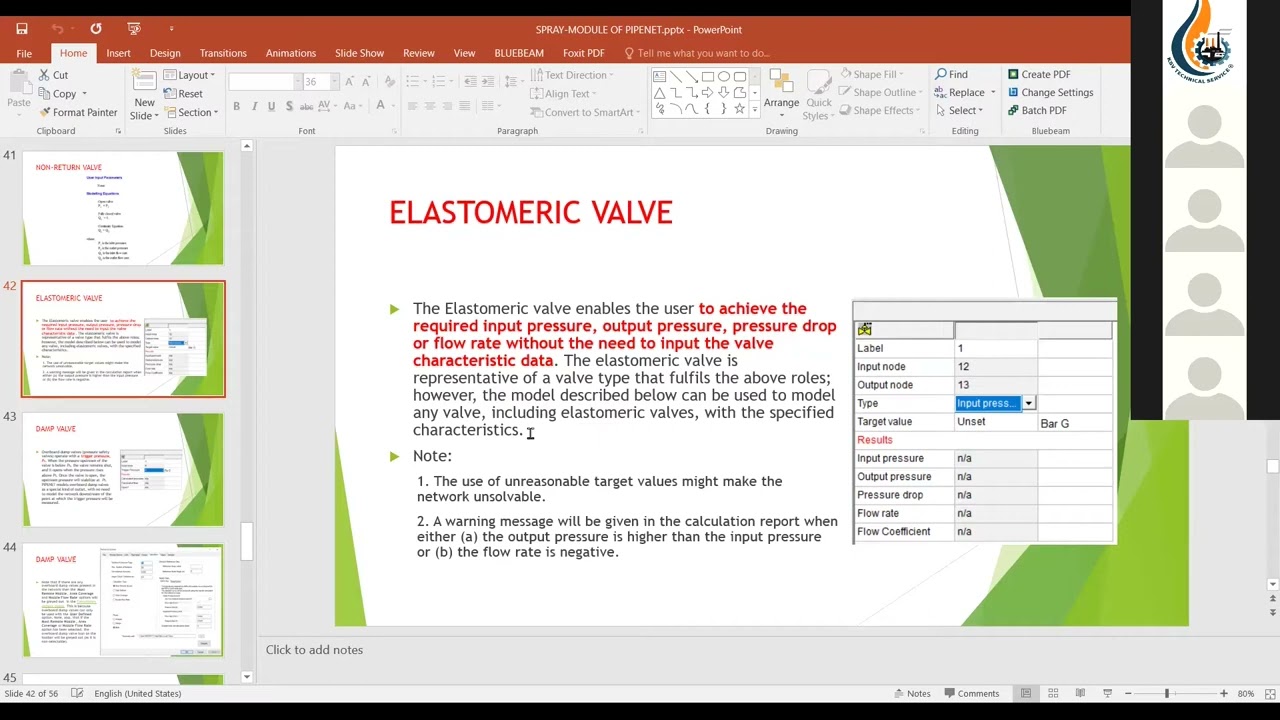The width and height of the screenshot is (1280, 720).
Task: Click the Paste clipboard icon
Action: (x=18, y=82)
